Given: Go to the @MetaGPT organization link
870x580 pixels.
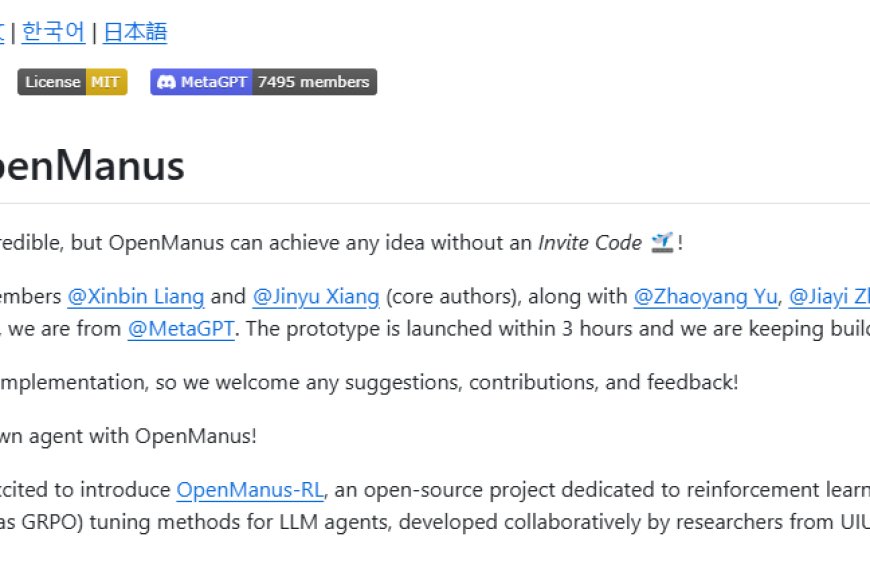Looking at the screenshot, I should pyautogui.click(x=181, y=328).
